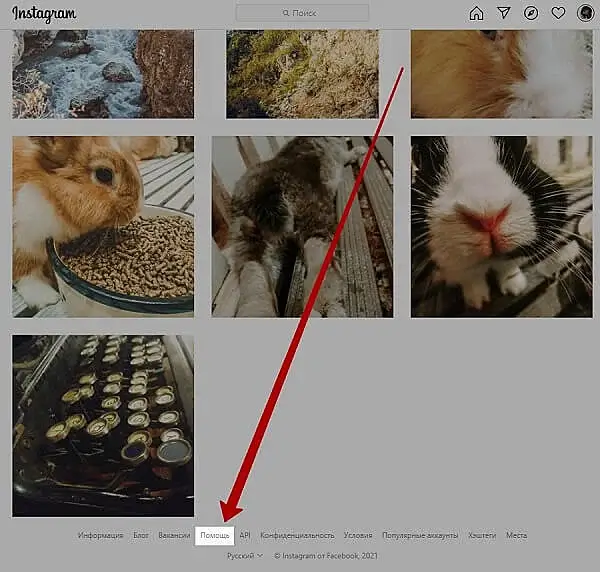Go to the Блог footer link
This screenshot has width=600, height=572.
tap(141, 536)
